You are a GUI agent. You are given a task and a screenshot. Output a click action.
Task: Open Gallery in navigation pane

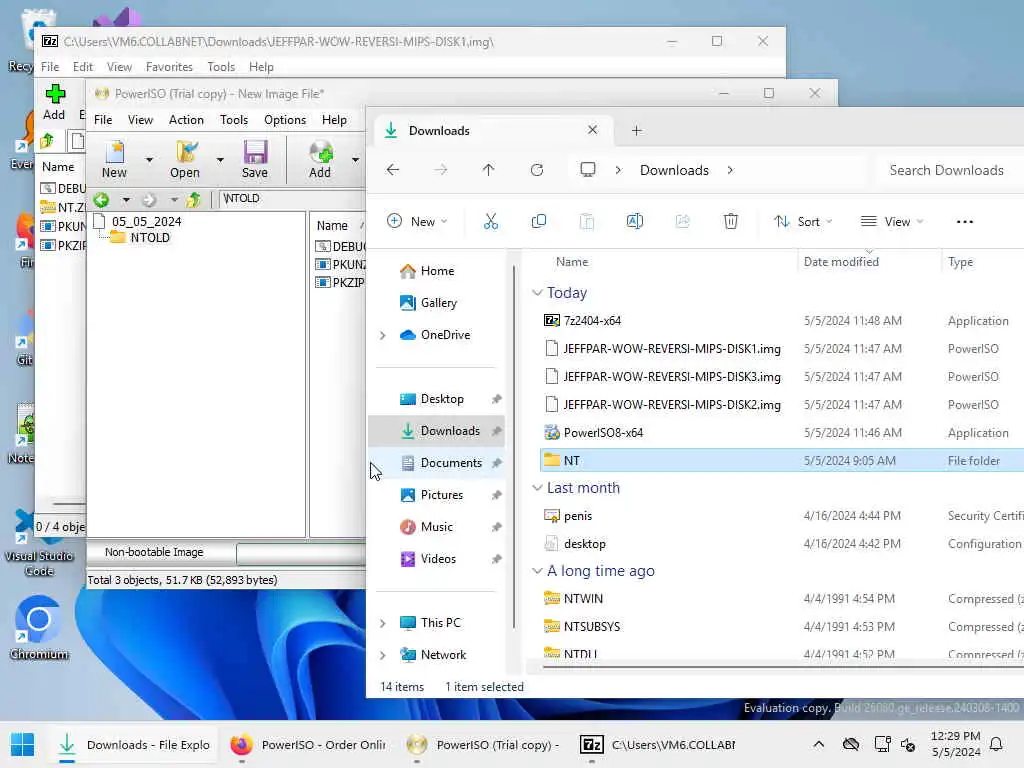coord(438,303)
